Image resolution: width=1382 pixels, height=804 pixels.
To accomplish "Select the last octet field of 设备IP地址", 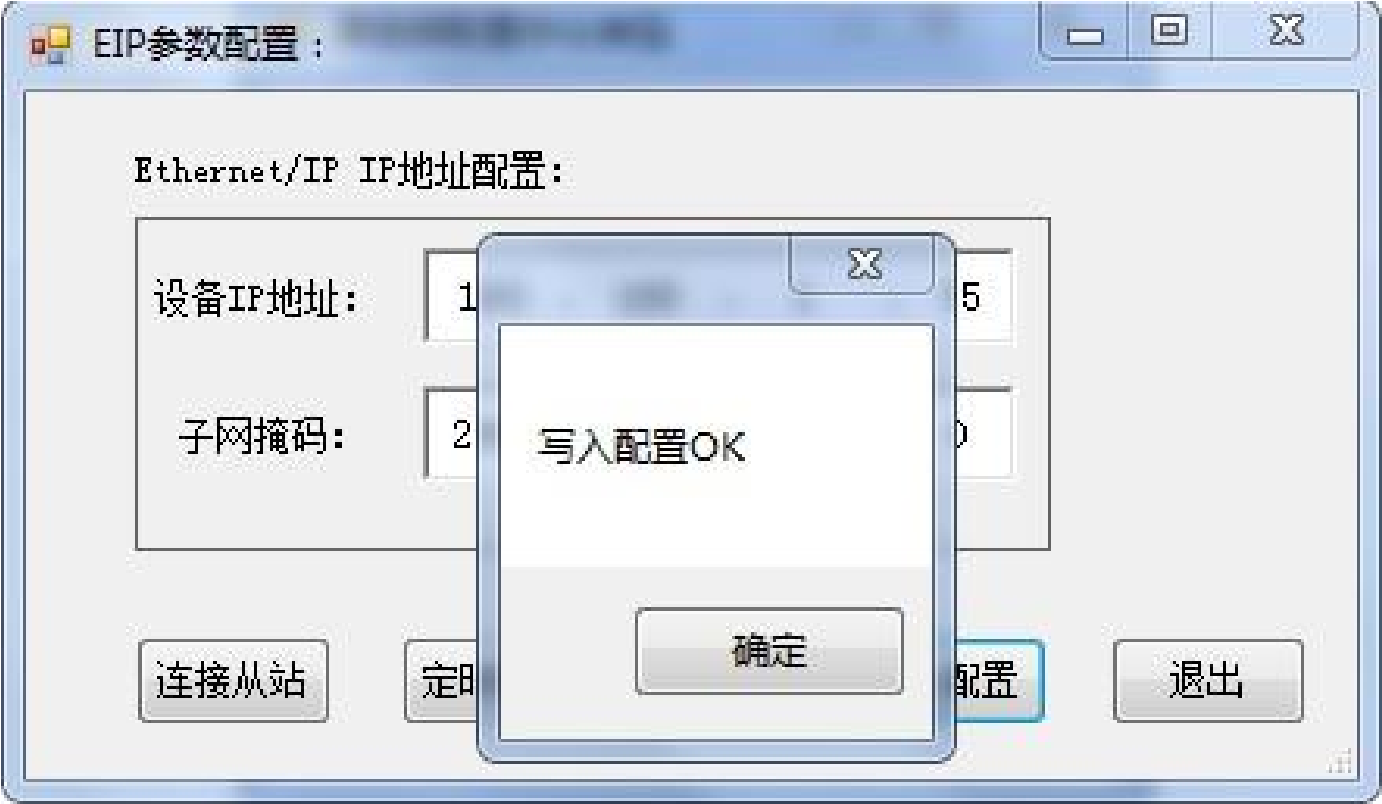I will click(982, 297).
